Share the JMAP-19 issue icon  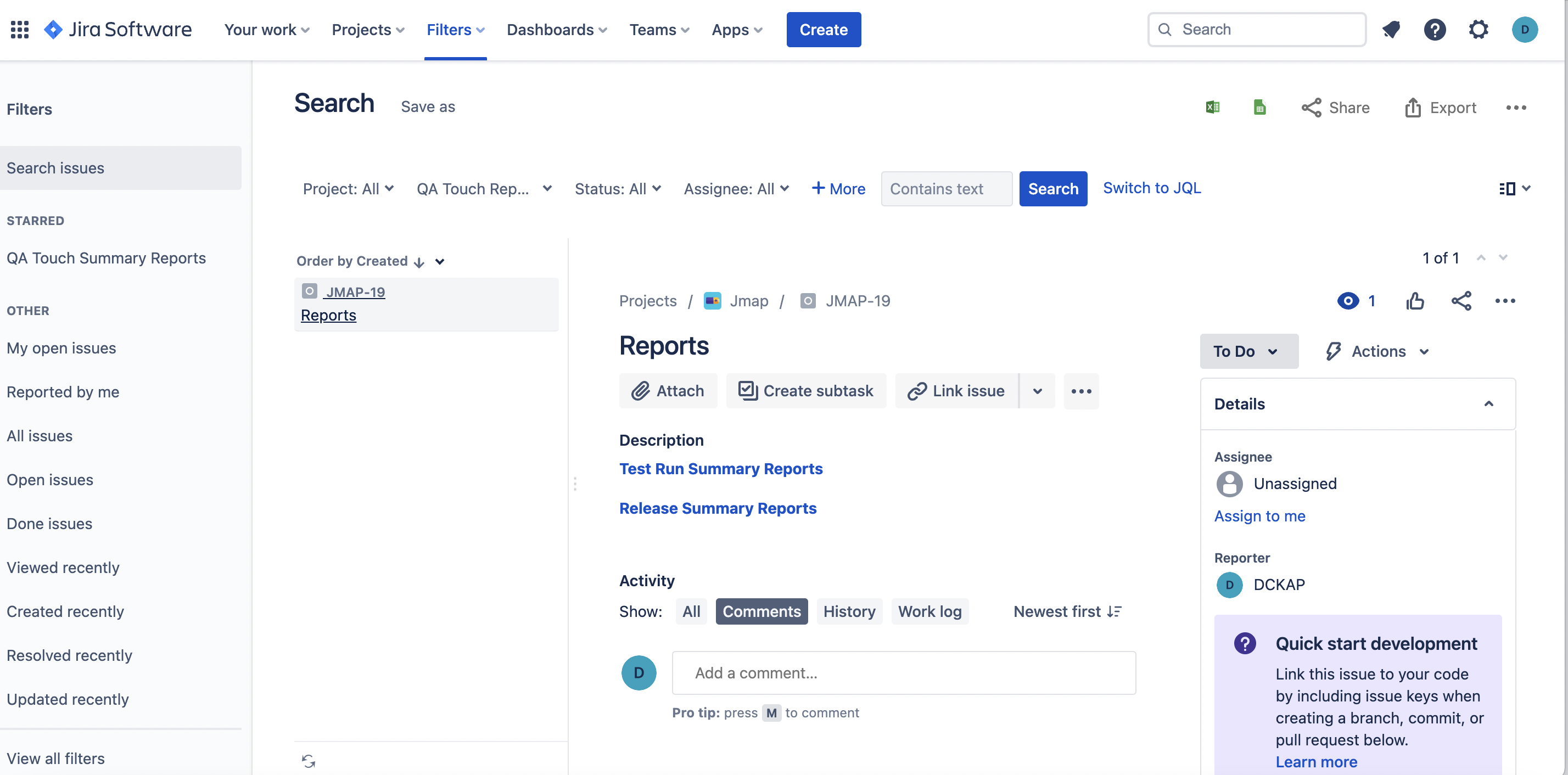click(x=1461, y=301)
